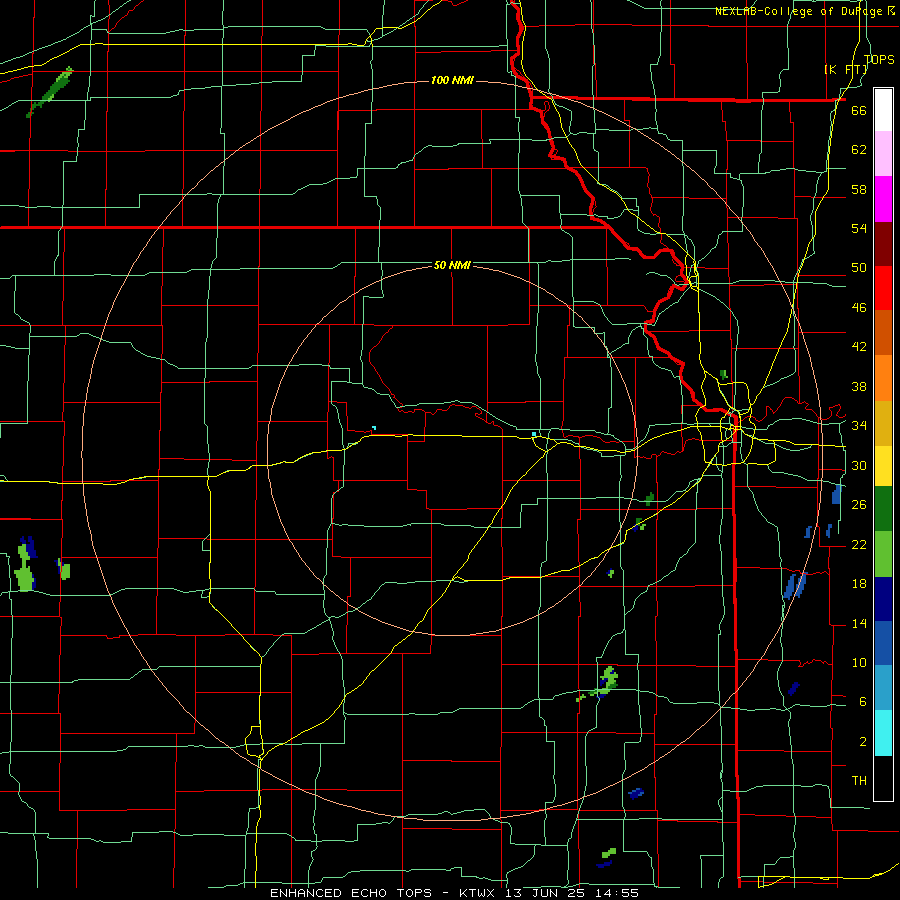Click the 'TOPS' legend heading
Screen dimensions: 900x900
coord(879,59)
